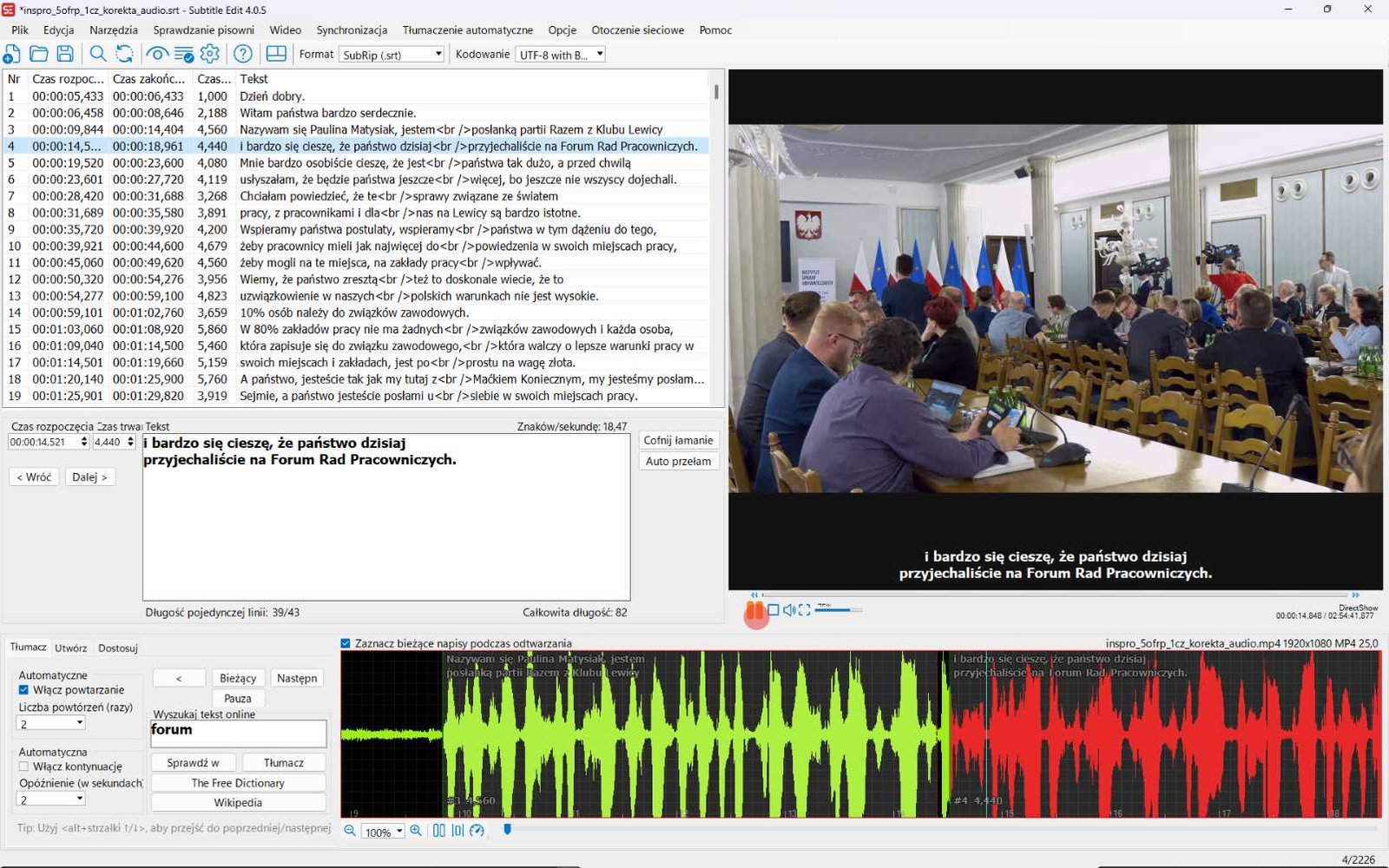This screenshot has height=868, width=1389.
Task: Pause the video playback
Action: (x=754, y=611)
